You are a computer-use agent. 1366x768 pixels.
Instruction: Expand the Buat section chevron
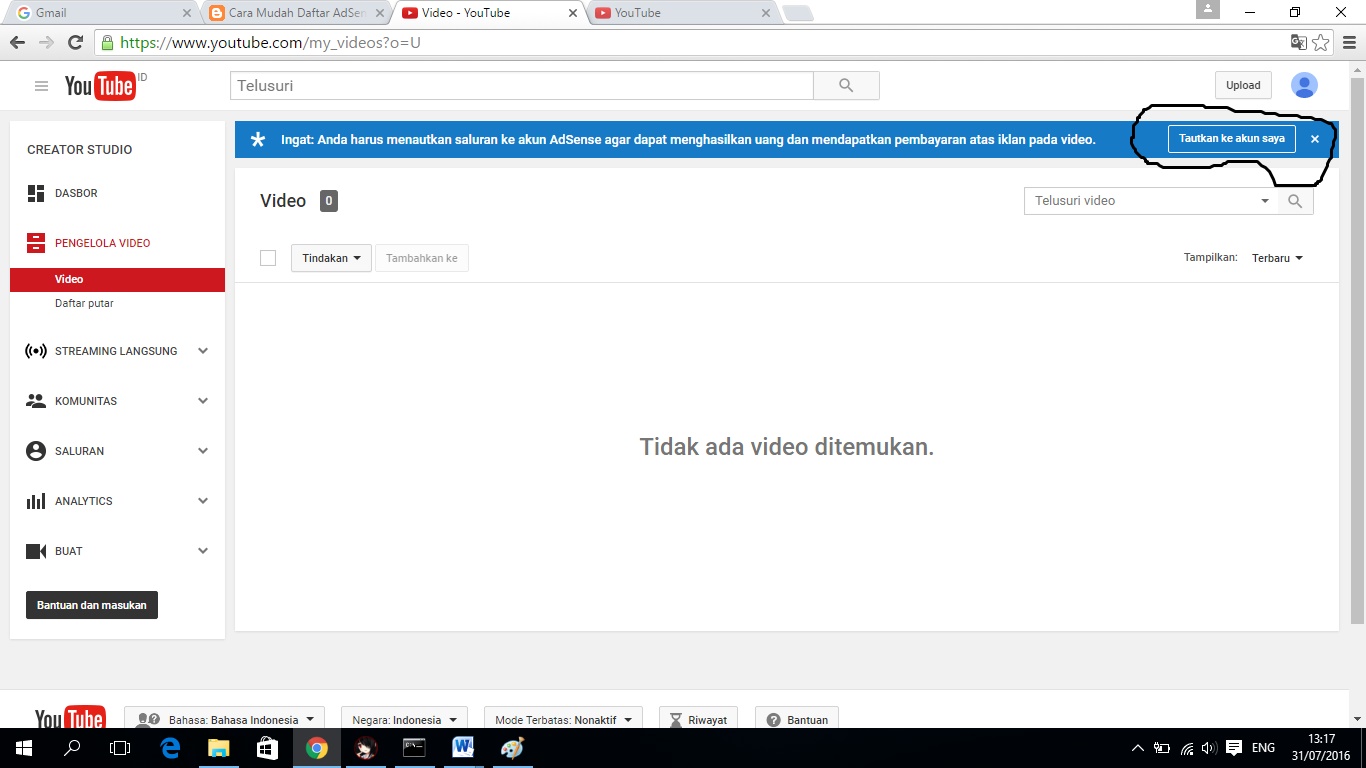point(203,551)
